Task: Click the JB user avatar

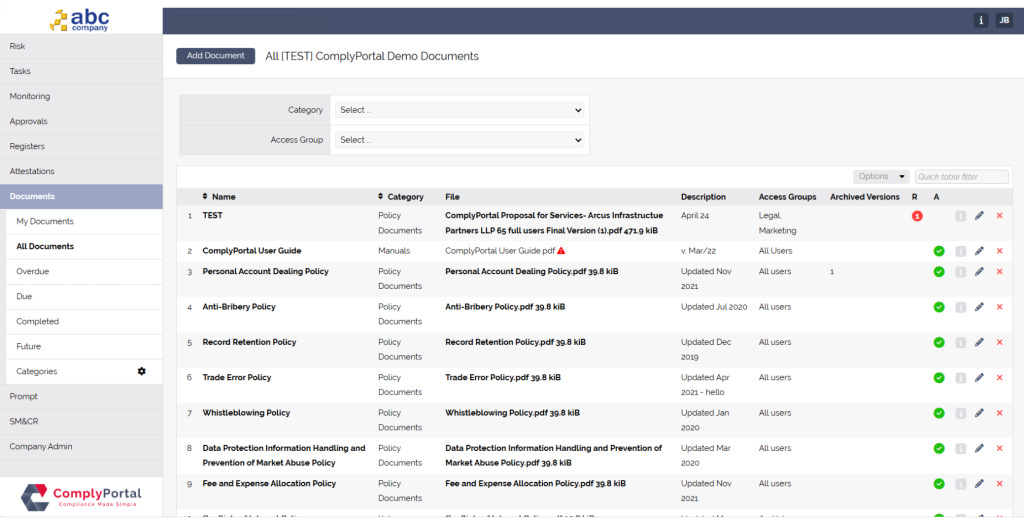Action: point(1003,20)
